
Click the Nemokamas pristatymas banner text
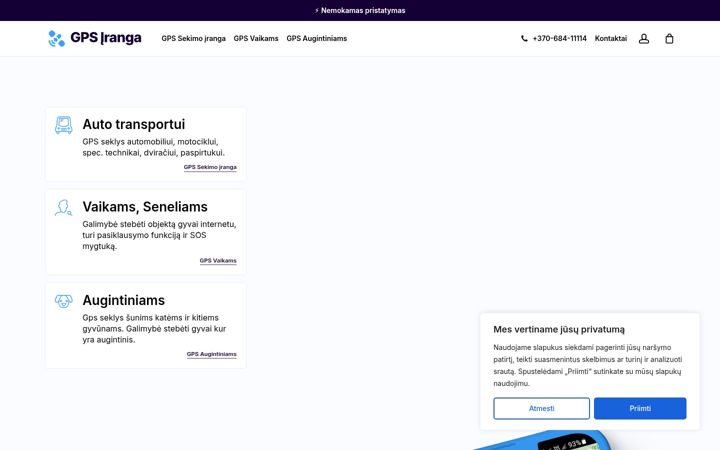pyautogui.click(x=360, y=10)
